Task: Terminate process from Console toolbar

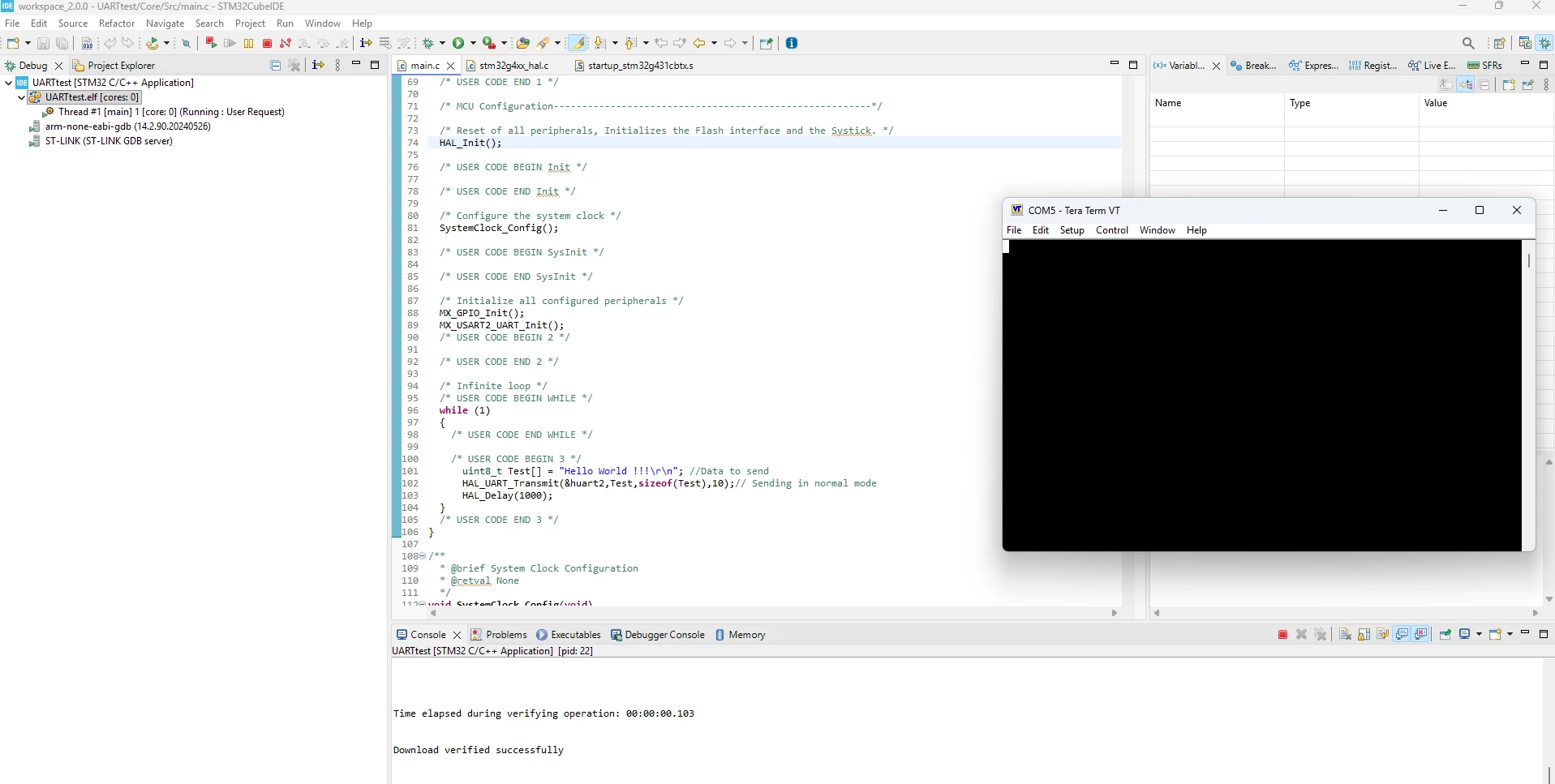Action: click(x=1282, y=635)
